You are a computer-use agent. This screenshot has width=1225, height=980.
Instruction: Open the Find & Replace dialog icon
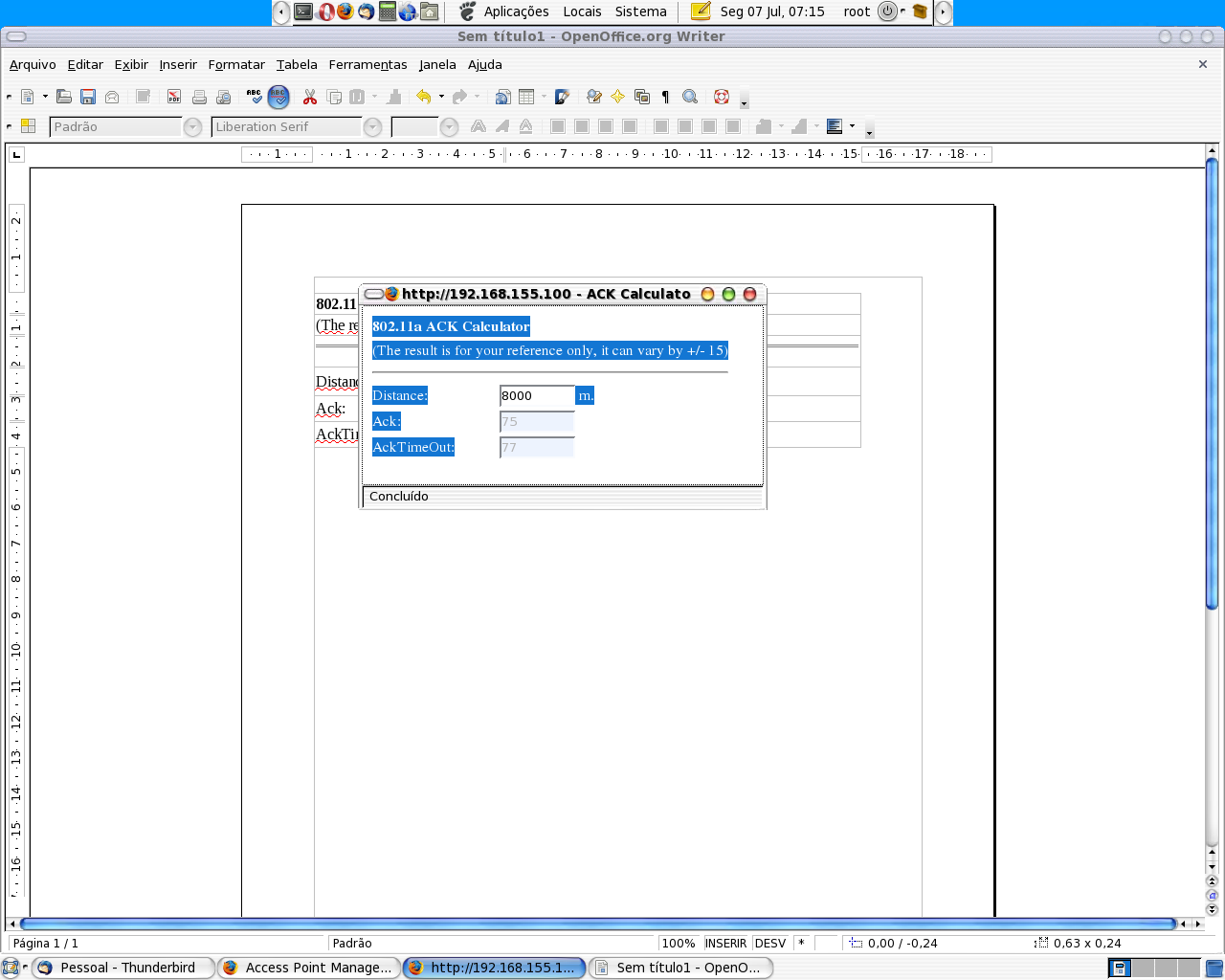click(594, 97)
